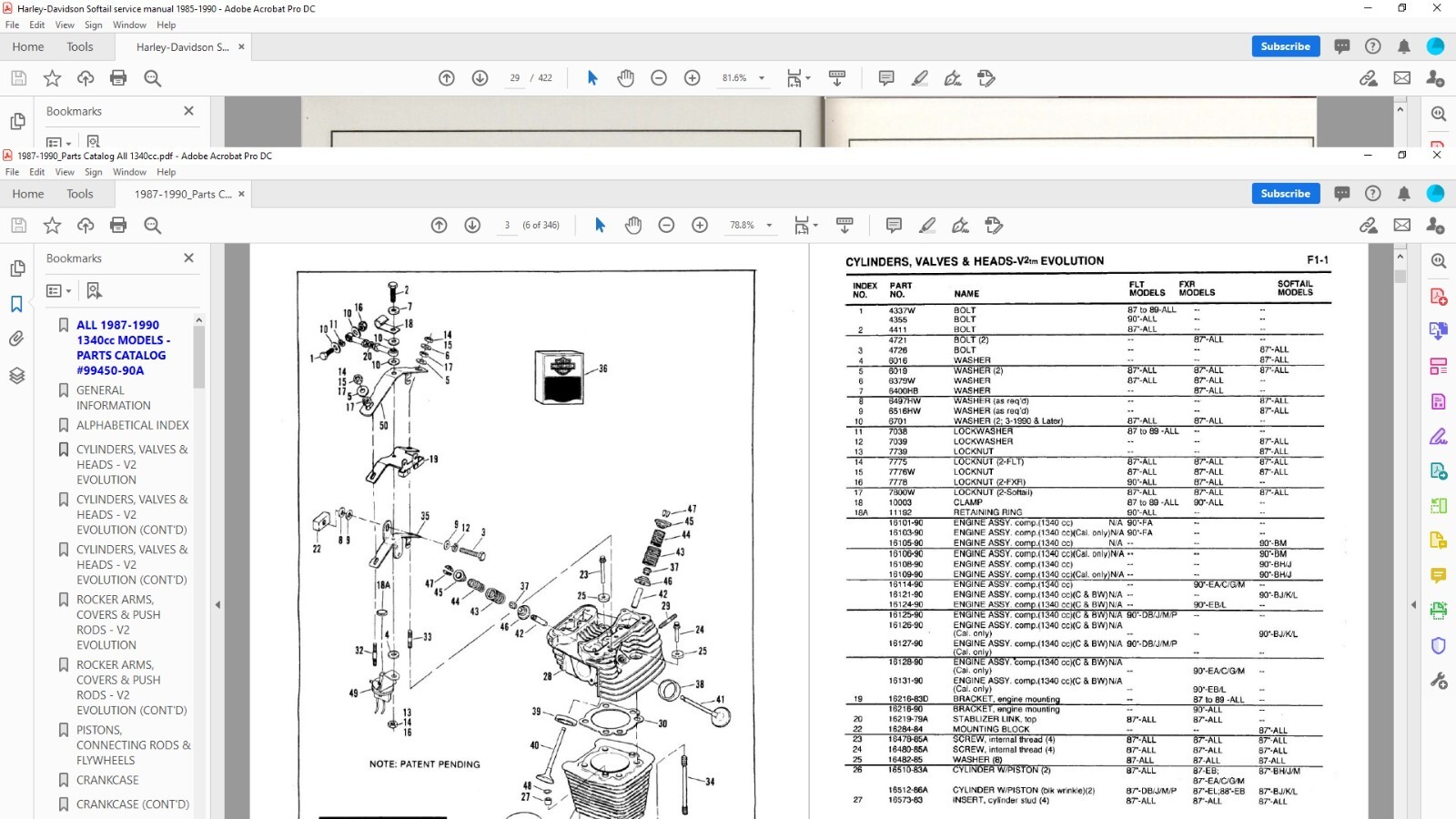Open scrolling mode dropdown in Parts Catalog toolbar

(x=844, y=225)
